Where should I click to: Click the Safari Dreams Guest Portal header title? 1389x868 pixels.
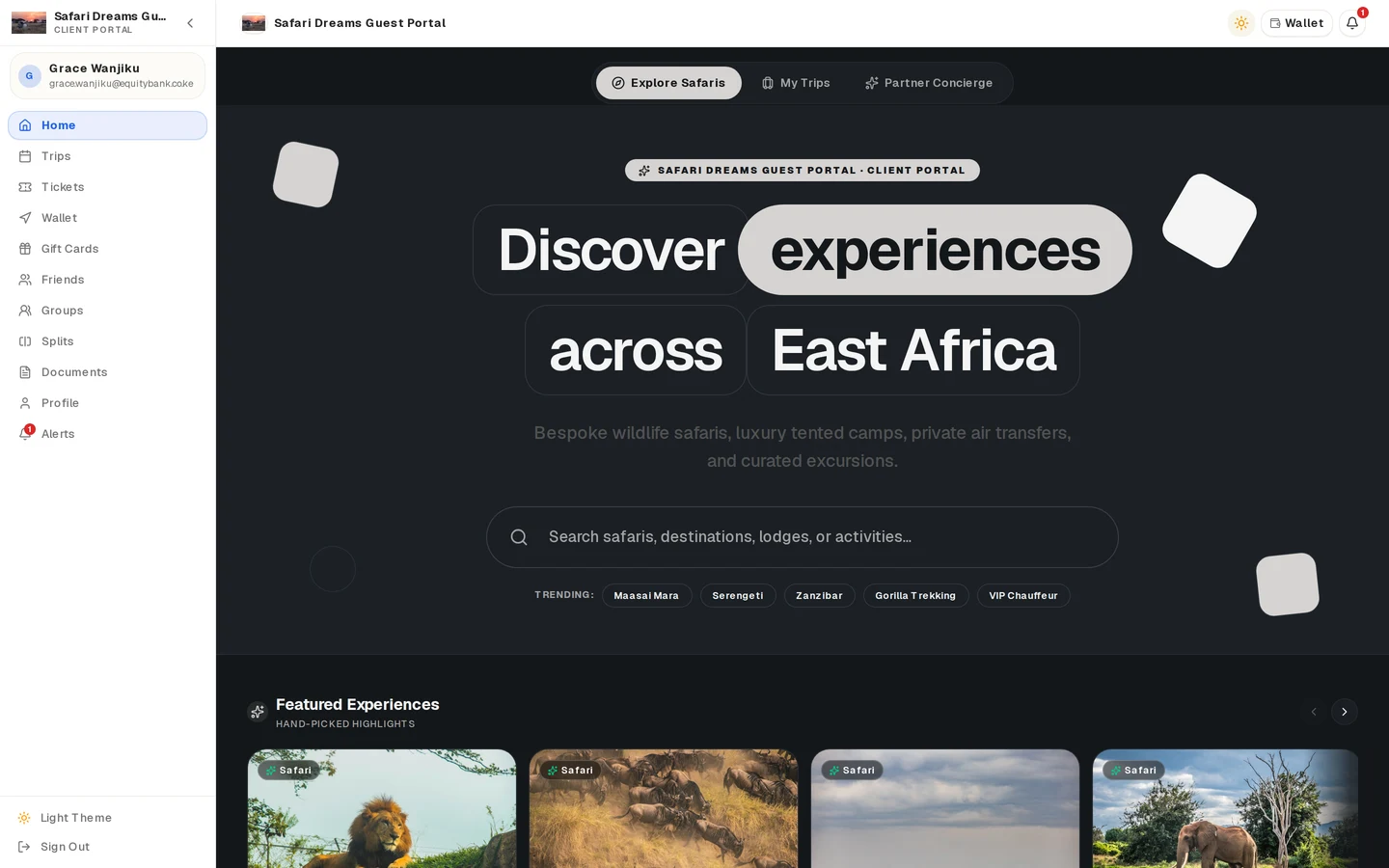point(360,23)
